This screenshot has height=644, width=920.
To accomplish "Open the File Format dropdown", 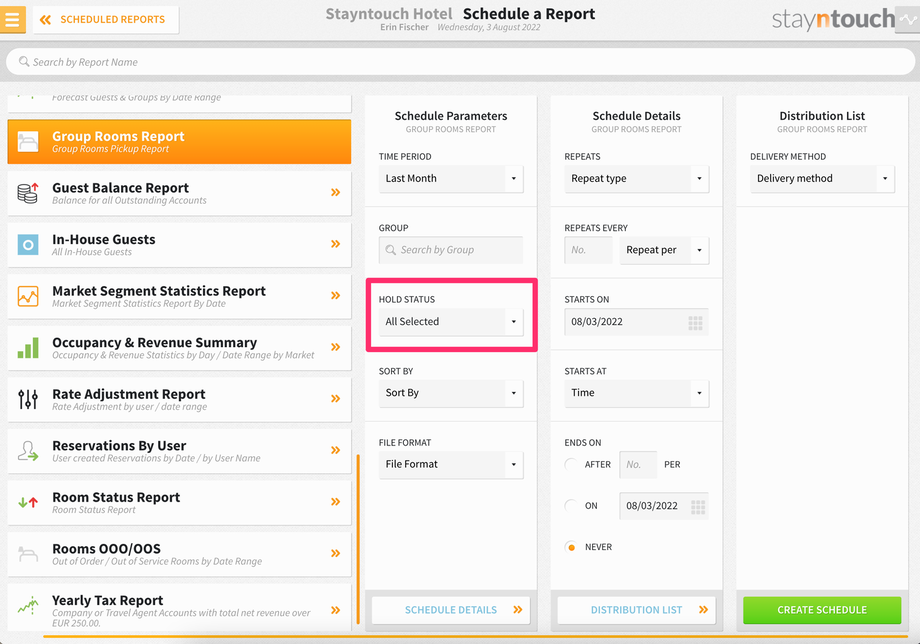I will 451,465.
